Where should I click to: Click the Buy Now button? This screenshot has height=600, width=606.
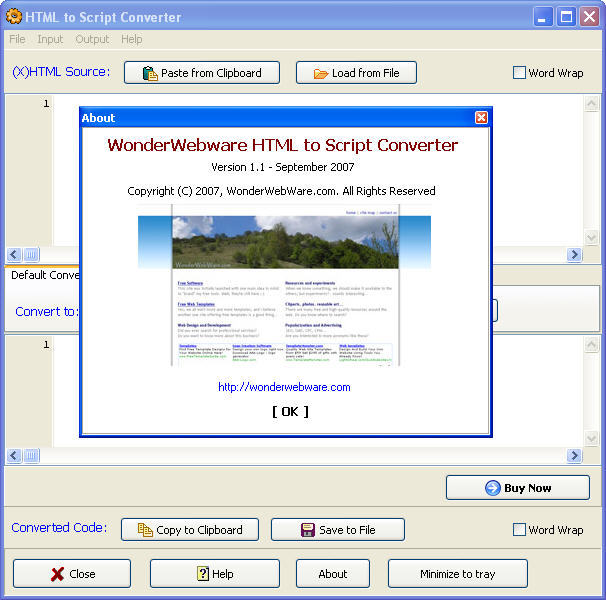coord(518,488)
